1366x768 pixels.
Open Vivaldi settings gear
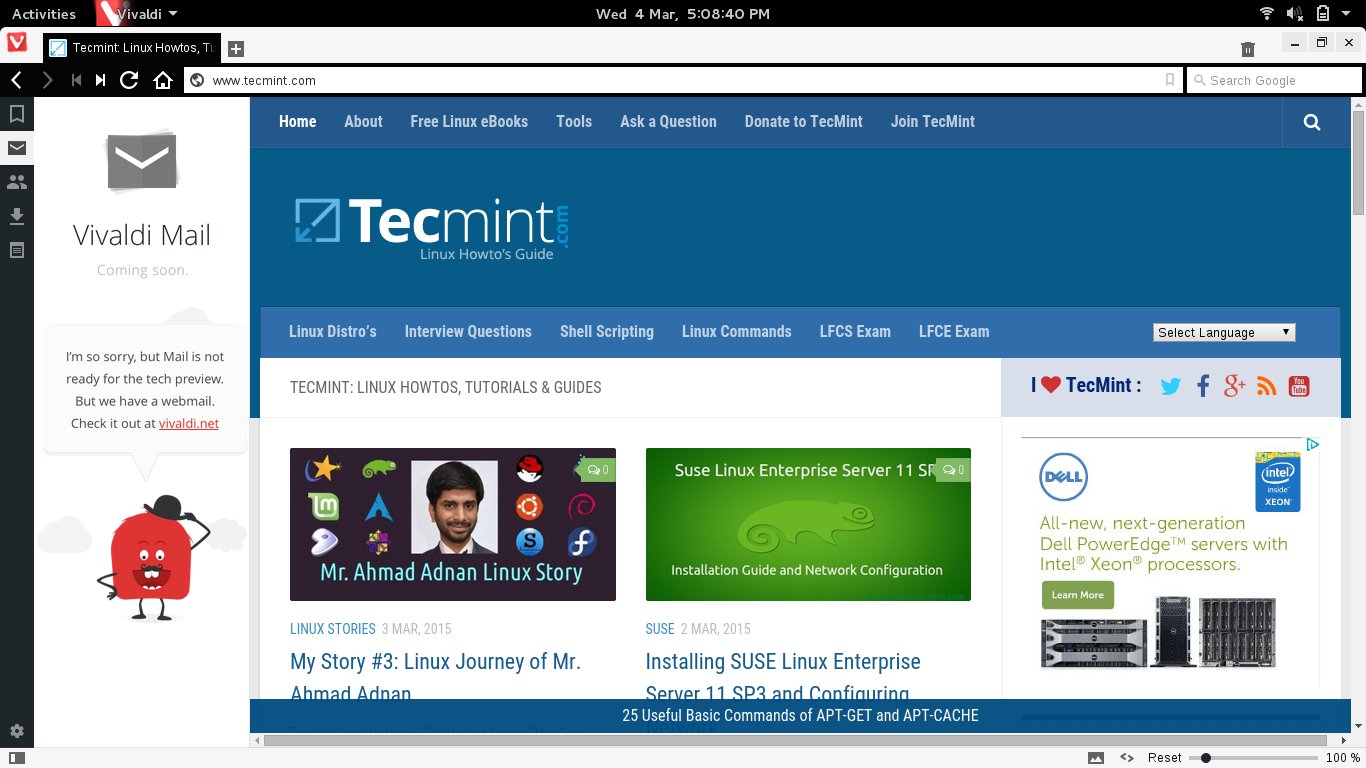click(16, 731)
